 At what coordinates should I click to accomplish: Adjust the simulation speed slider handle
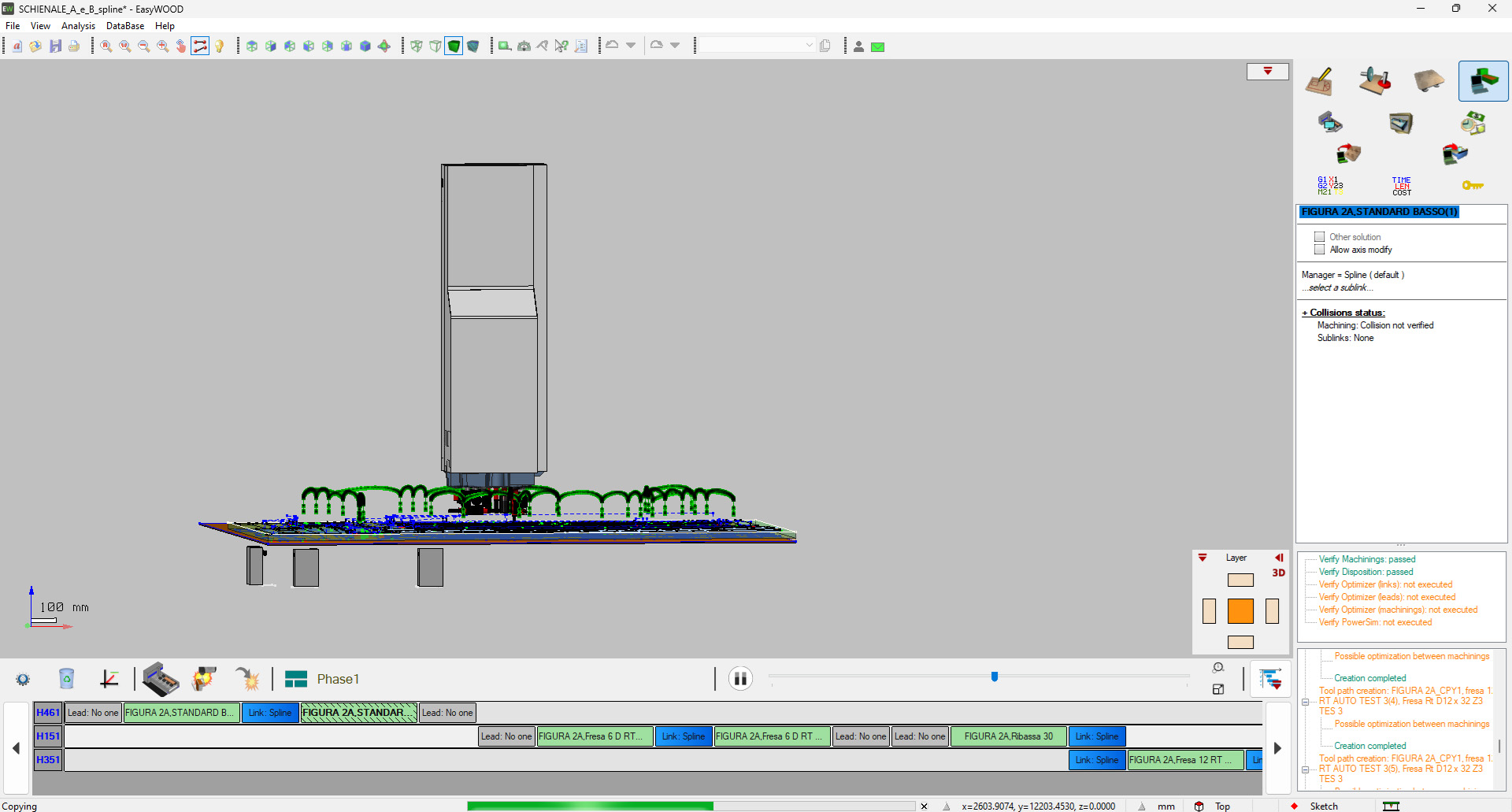pyautogui.click(x=995, y=677)
